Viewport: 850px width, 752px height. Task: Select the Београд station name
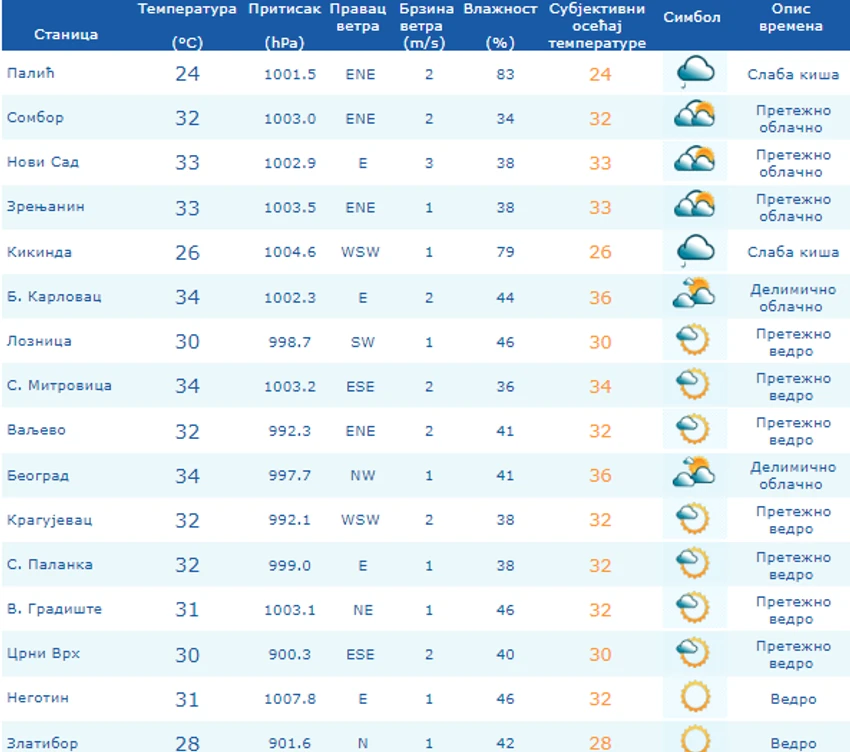click(x=38, y=475)
